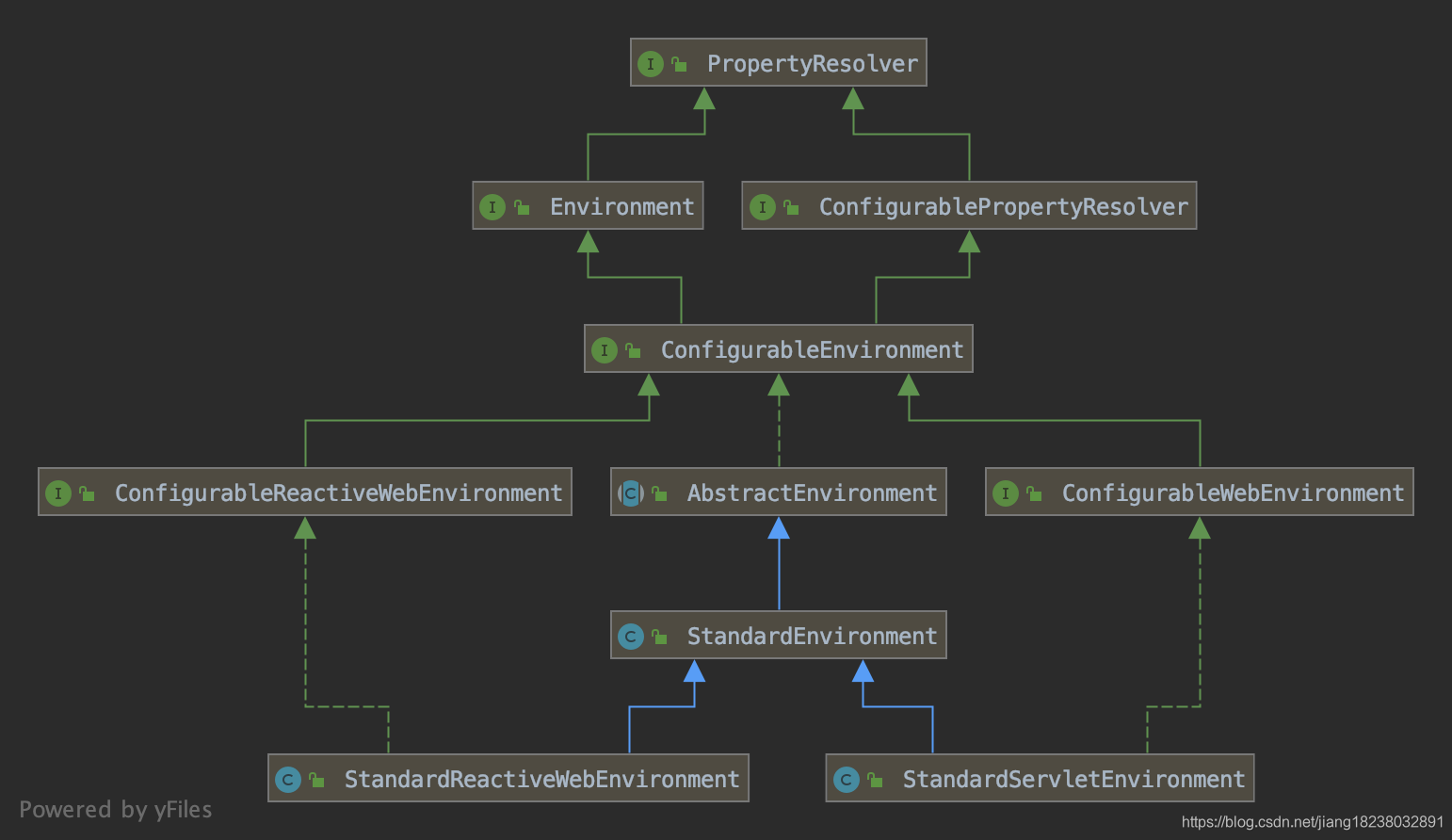1452x840 pixels.
Task: Click the interface icon on ConfigurableEnvironment node
Action: 605,350
